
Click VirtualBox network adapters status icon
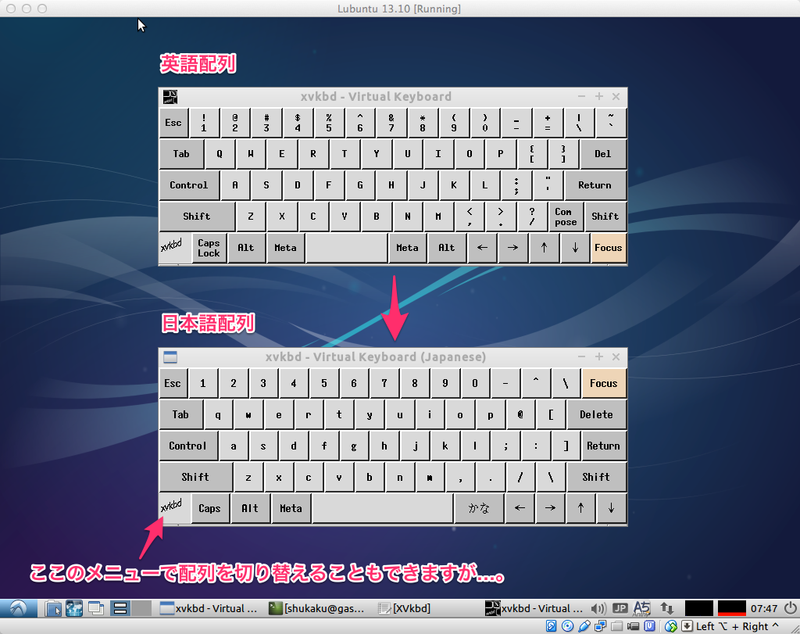pyautogui.click(x=601, y=626)
